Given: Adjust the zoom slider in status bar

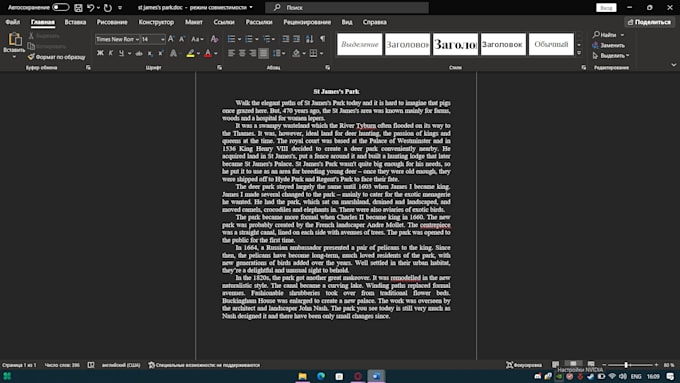Looking at the screenshot, I should (x=626, y=365).
